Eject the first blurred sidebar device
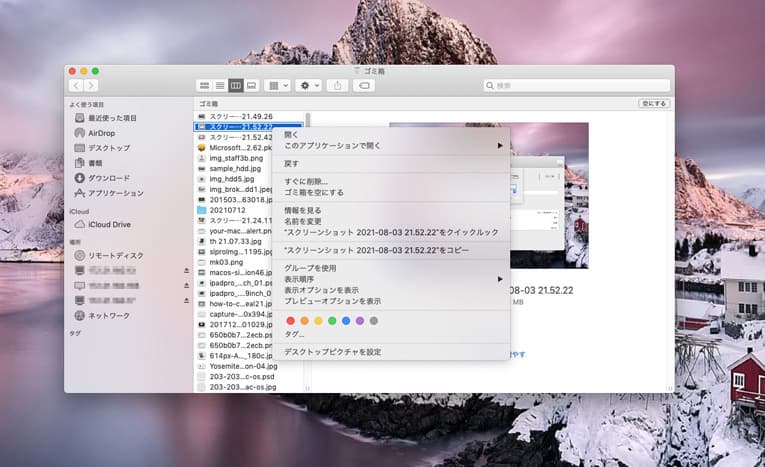765x467 pixels. coord(185,271)
